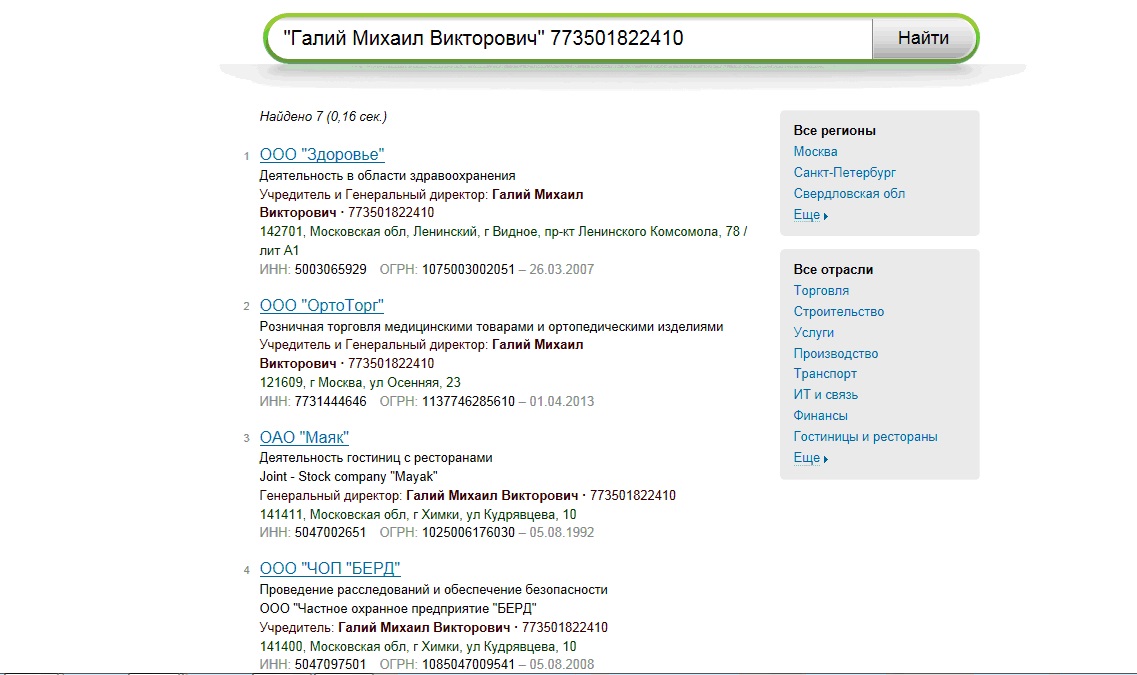Screen dimensions: 1137x675
Task: Expand more industries with Еще
Action: tap(810, 457)
